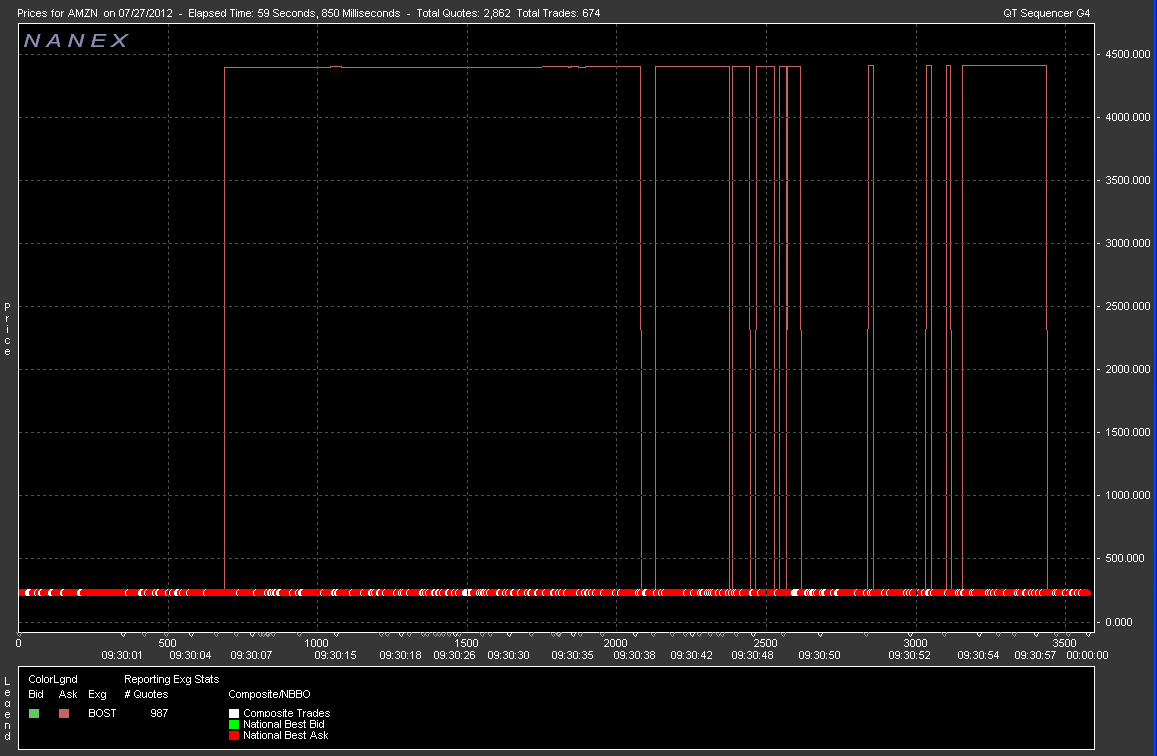
Task: Click the 'Total Quotes: 2,862' text
Action: point(463,13)
